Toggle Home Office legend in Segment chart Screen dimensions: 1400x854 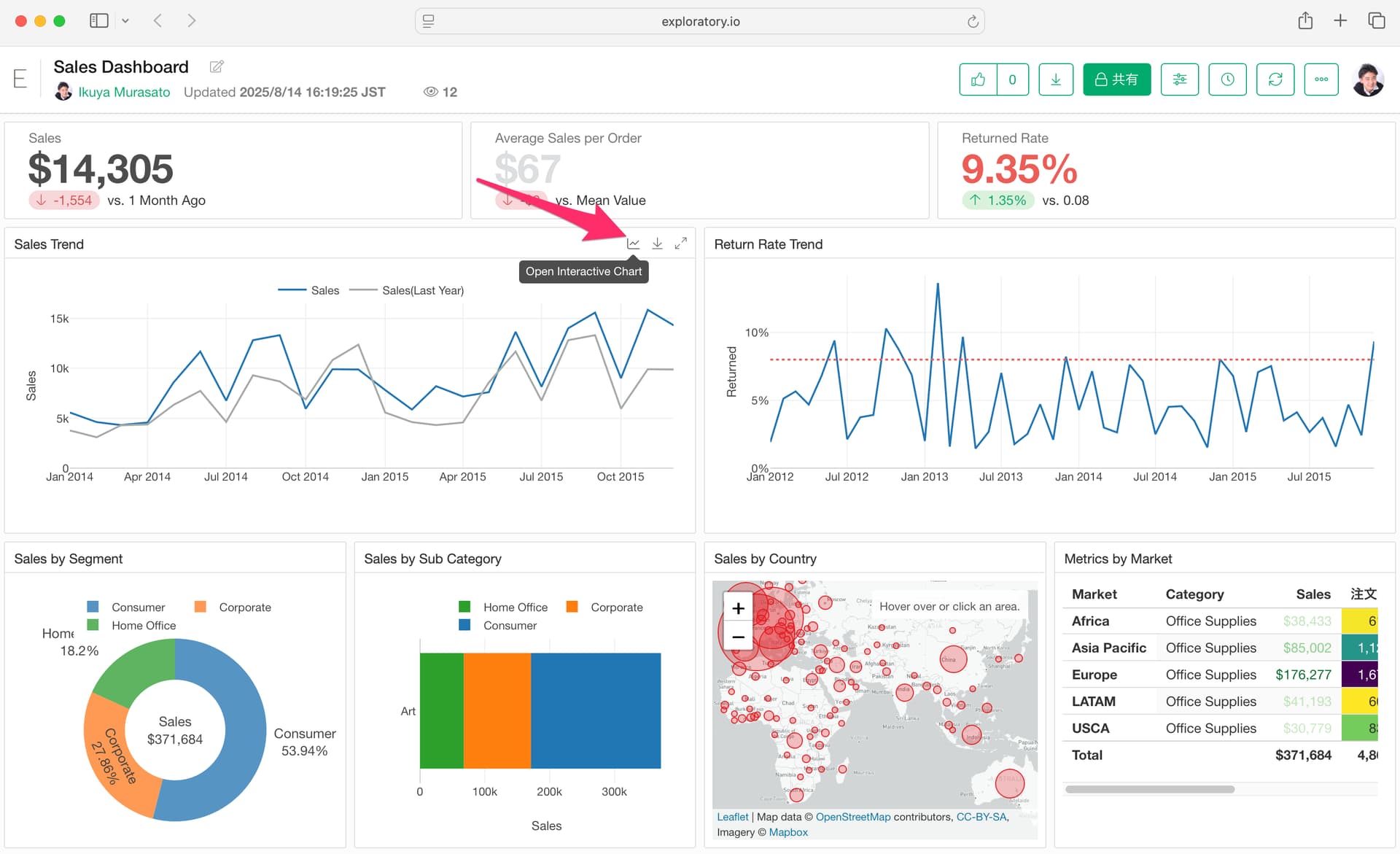coord(143,626)
